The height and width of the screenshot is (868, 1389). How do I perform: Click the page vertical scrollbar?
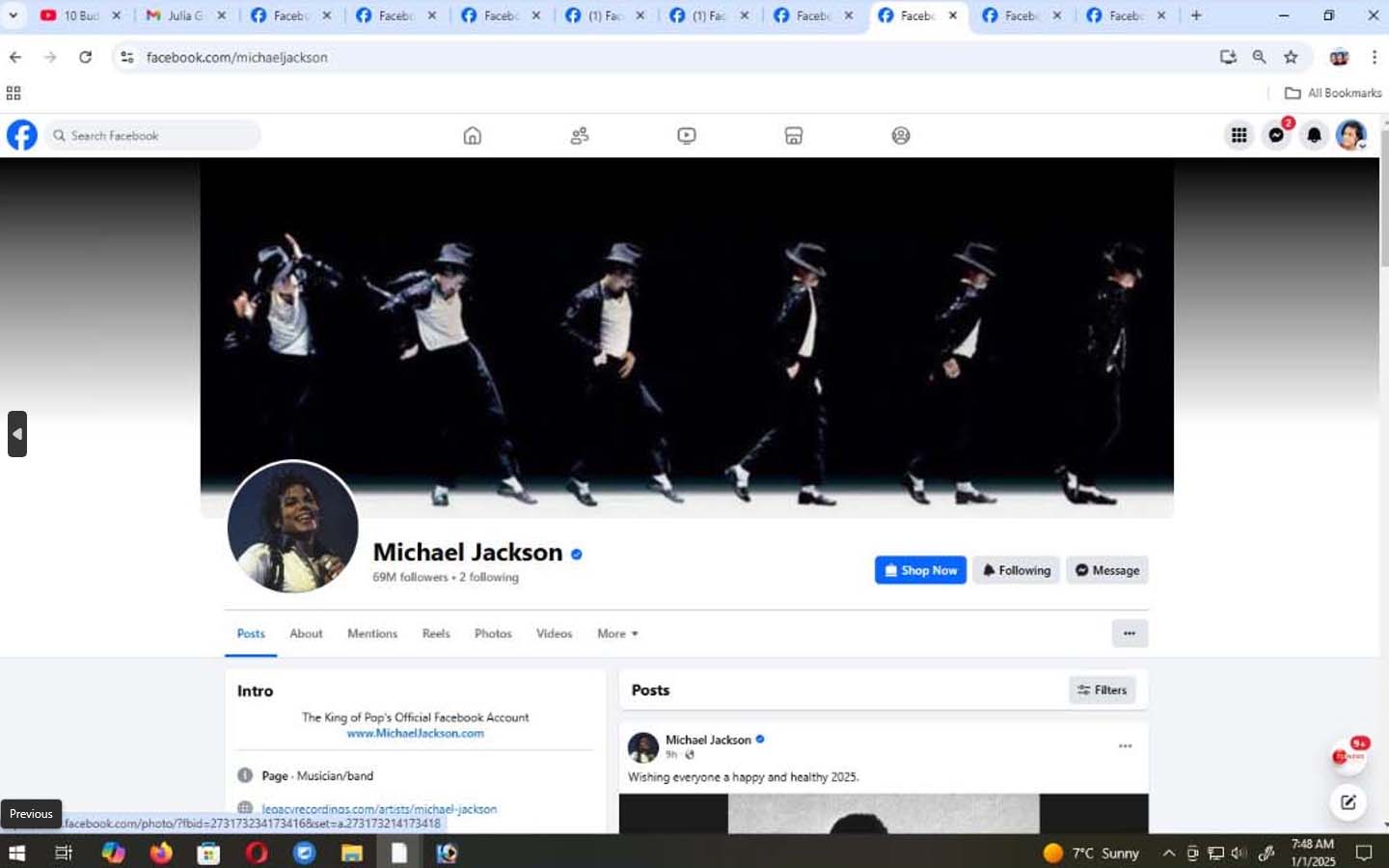click(x=1384, y=198)
